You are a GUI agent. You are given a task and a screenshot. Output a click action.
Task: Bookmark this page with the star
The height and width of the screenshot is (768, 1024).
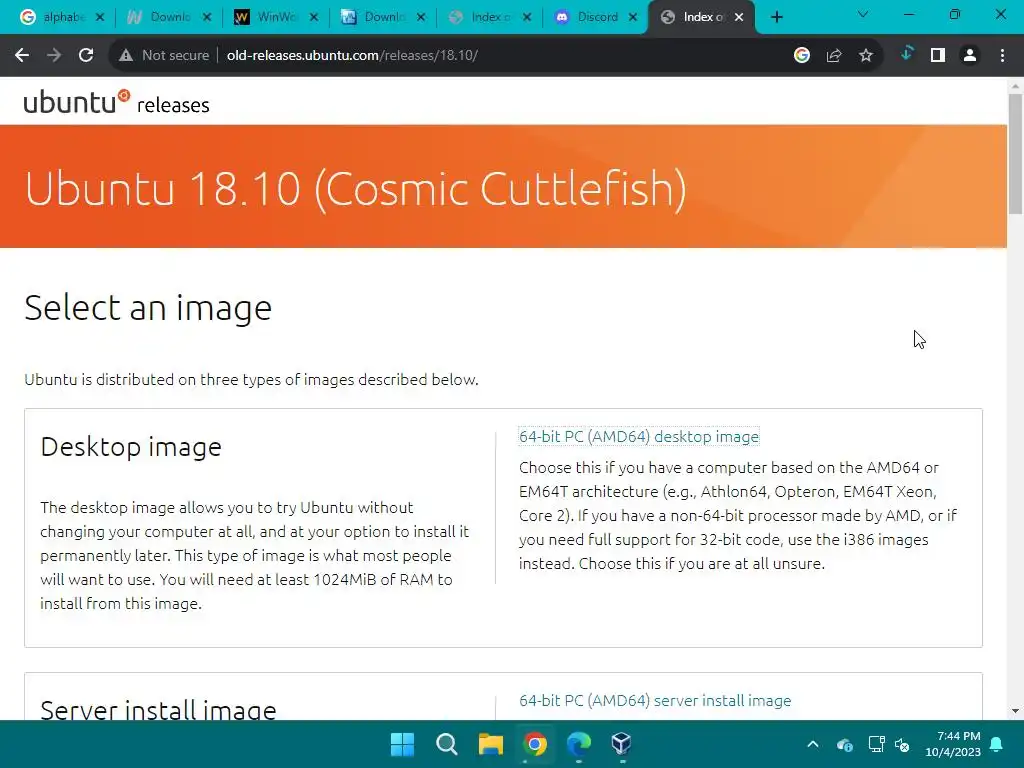[x=866, y=56]
